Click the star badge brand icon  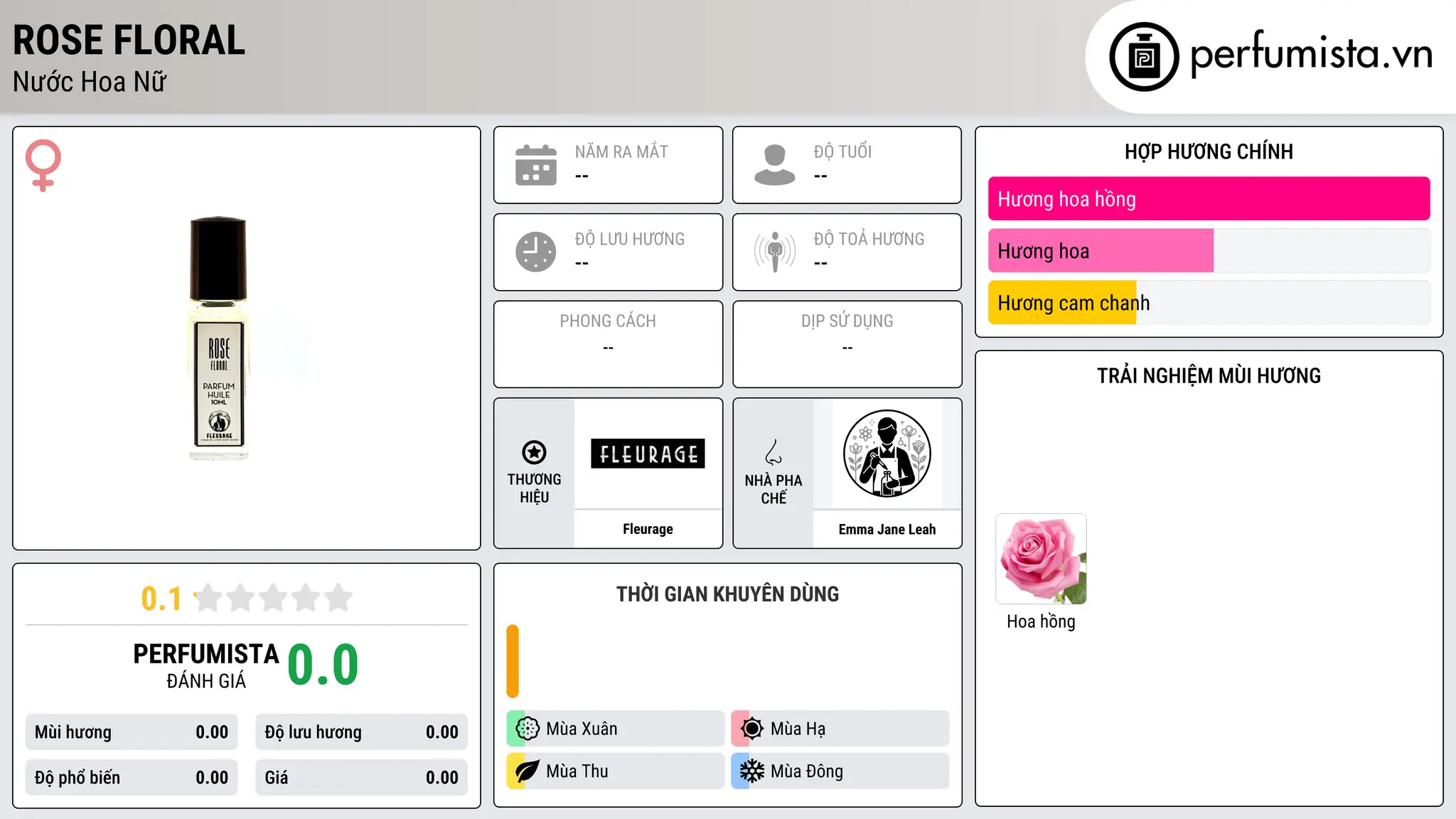pyautogui.click(x=534, y=452)
